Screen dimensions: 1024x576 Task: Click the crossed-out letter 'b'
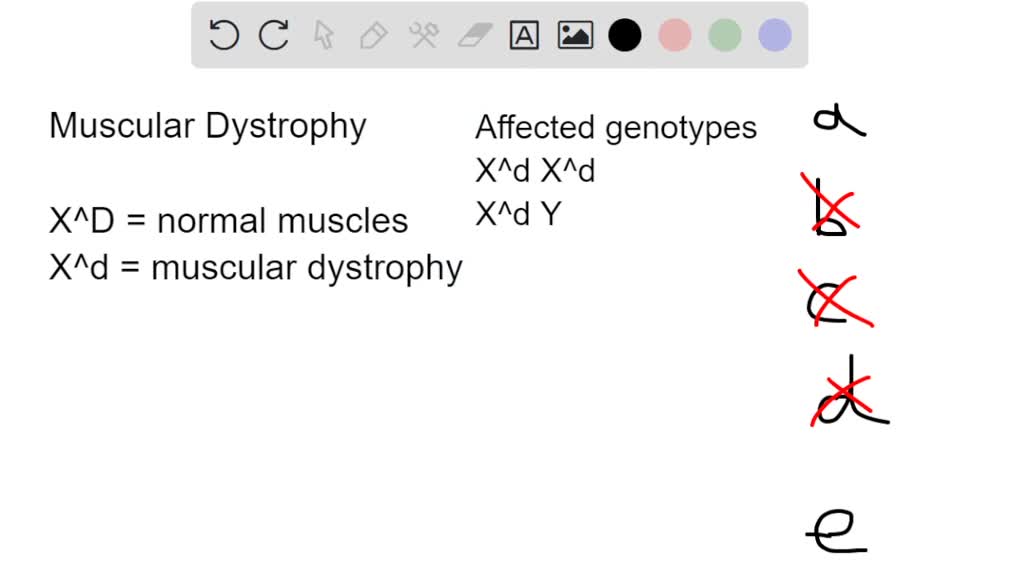pyautogui.click(x=833, y=205)
